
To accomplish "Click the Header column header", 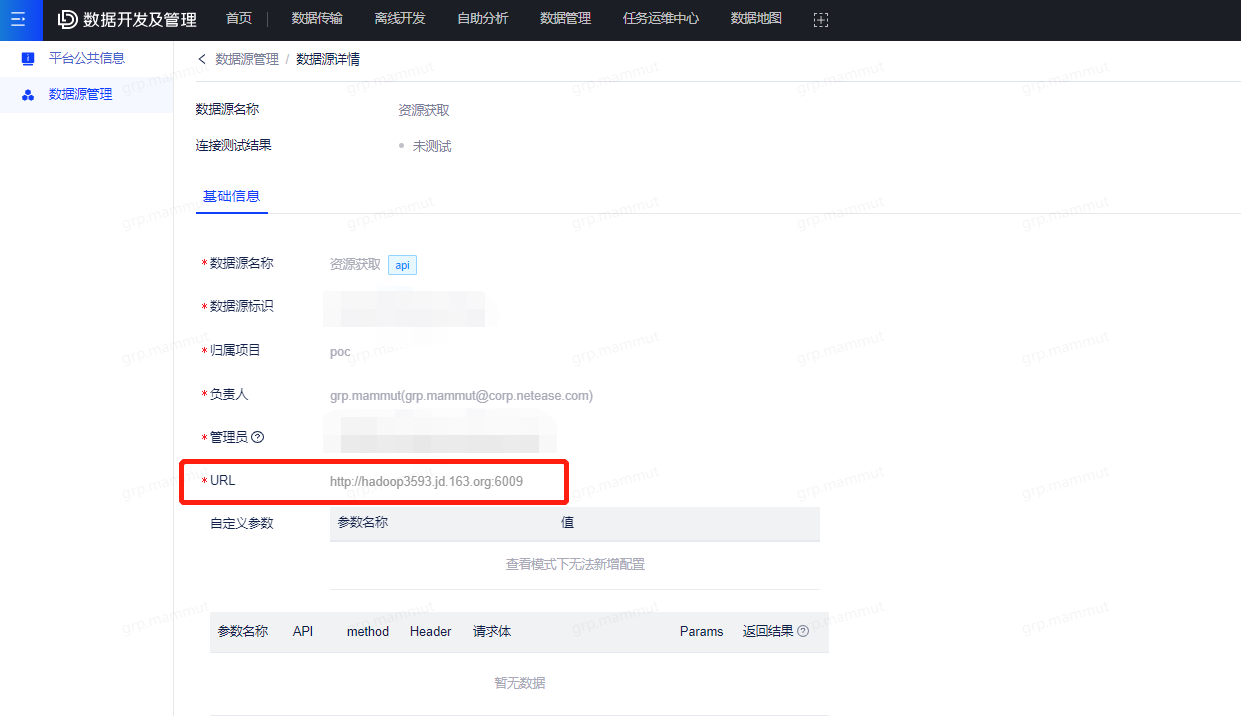I will [x=431, y=631].
